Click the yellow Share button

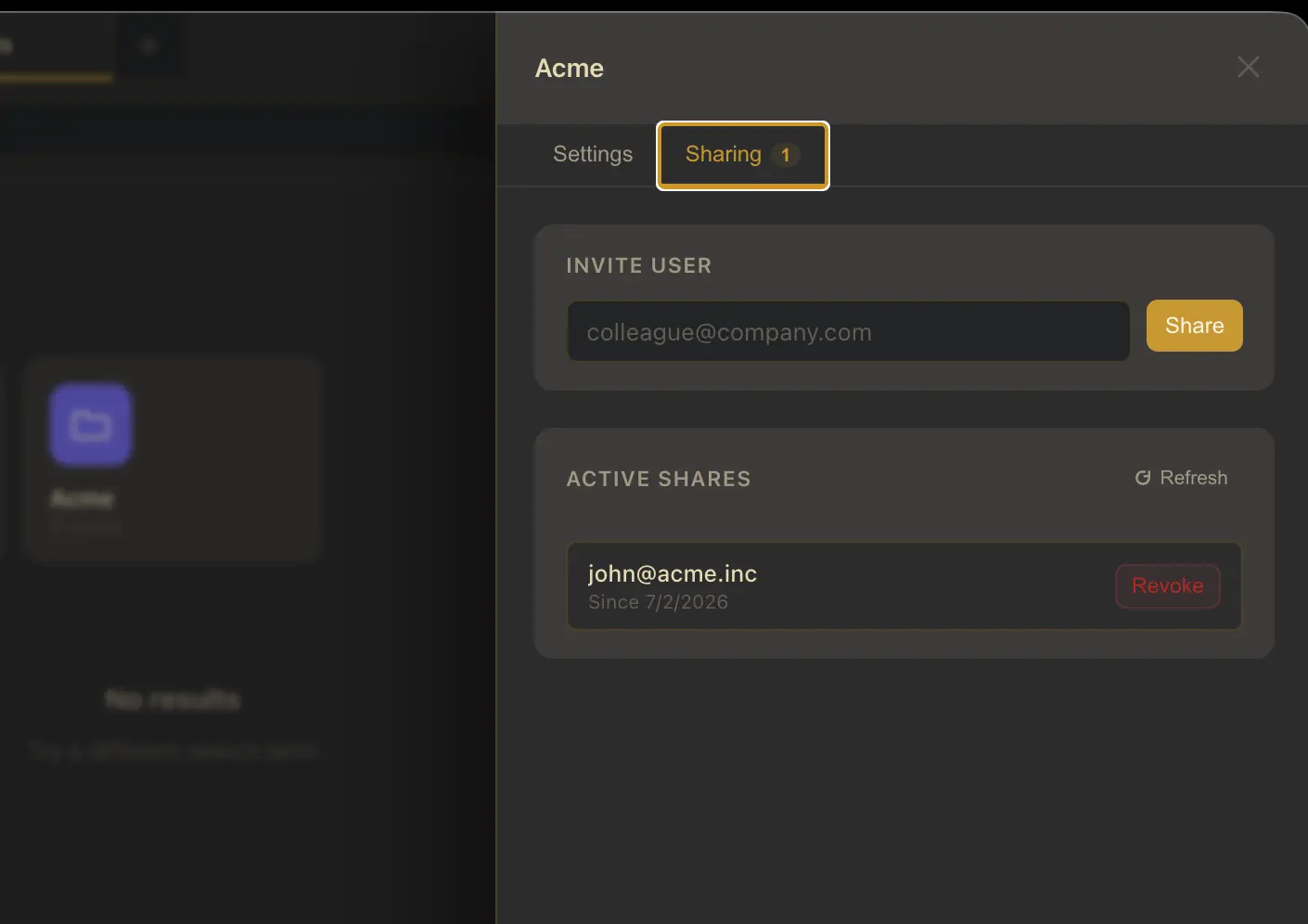point(1195,326)
